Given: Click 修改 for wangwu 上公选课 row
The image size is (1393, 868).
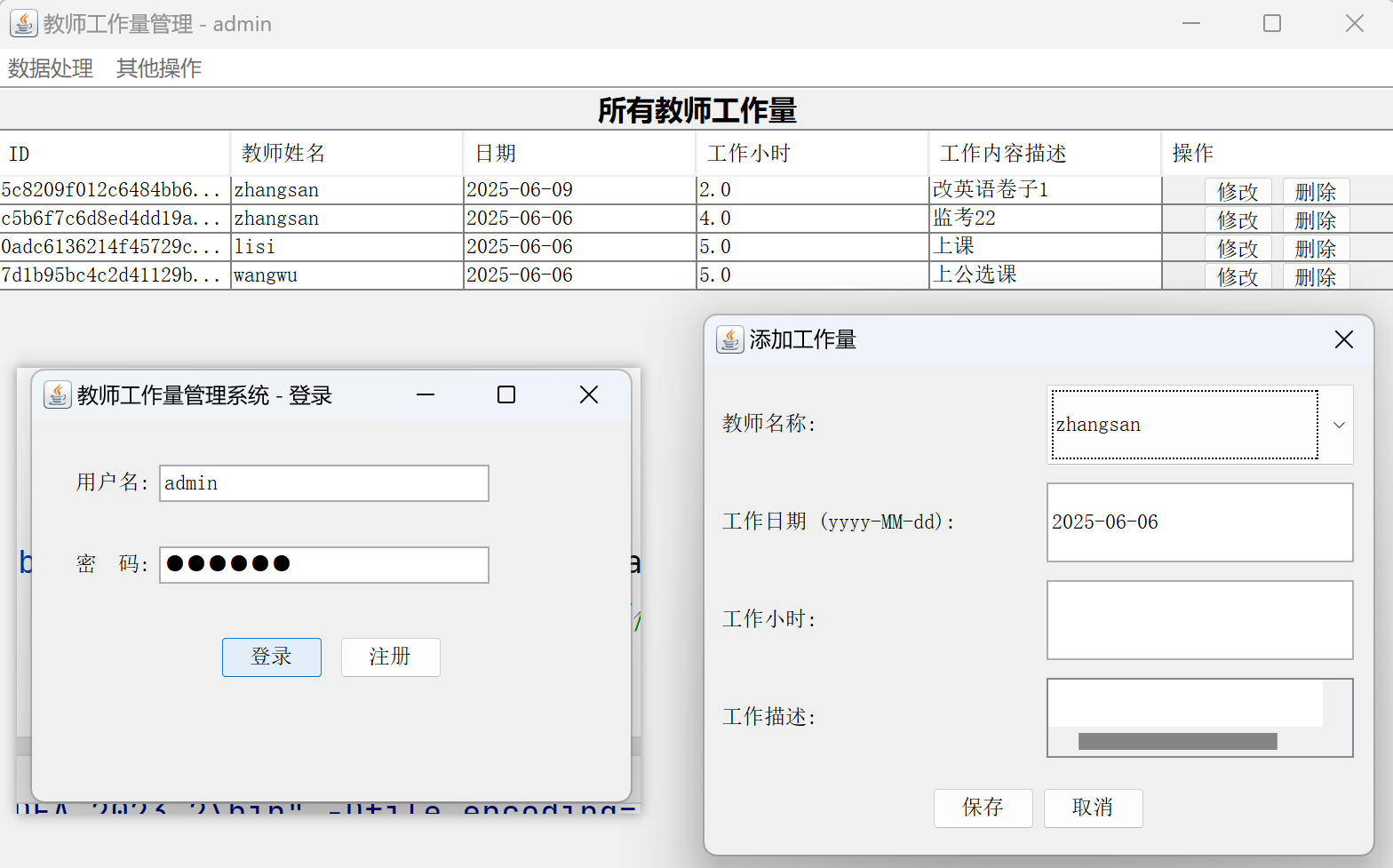Looking at the screenshot, I should tap(1238, 276).
